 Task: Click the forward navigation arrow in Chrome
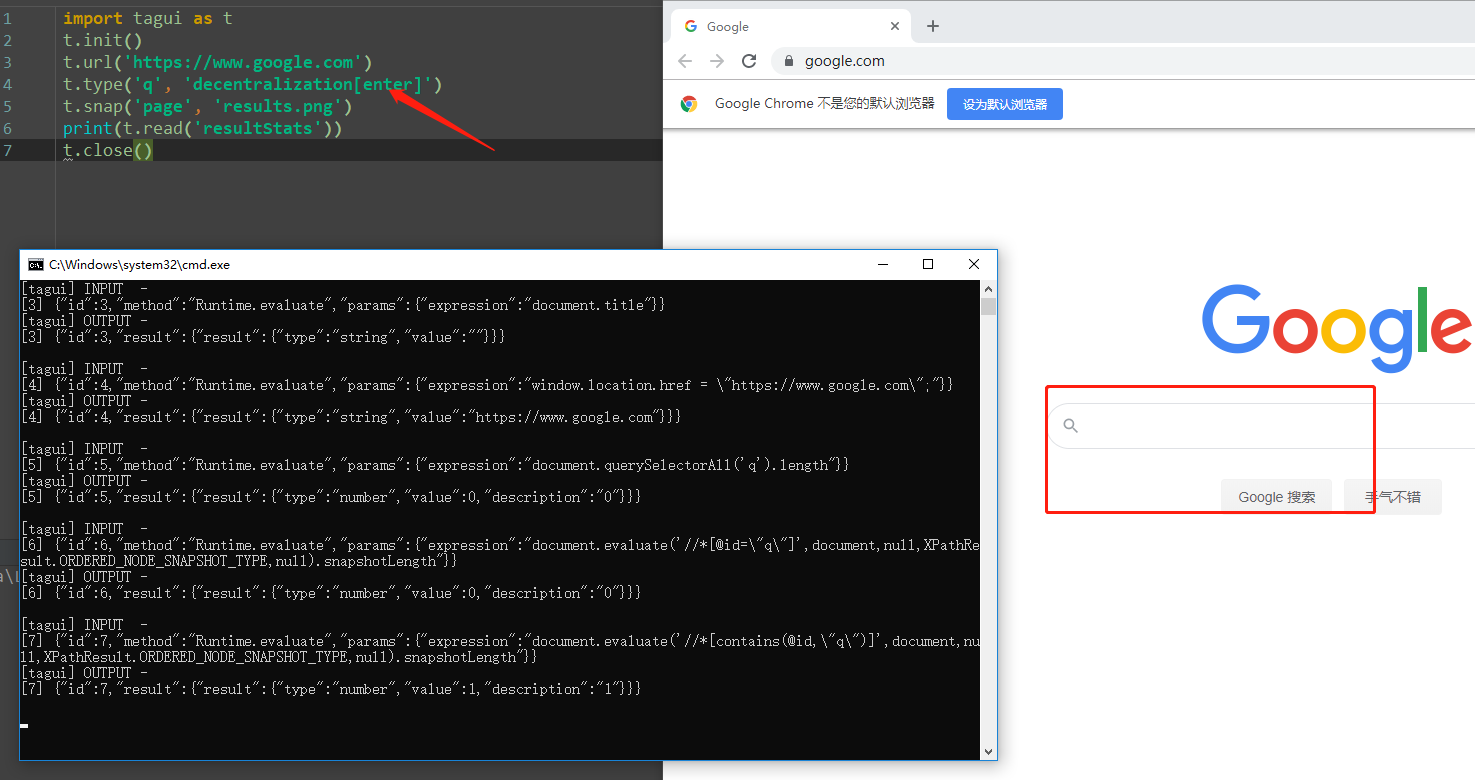tap(716, 61)
